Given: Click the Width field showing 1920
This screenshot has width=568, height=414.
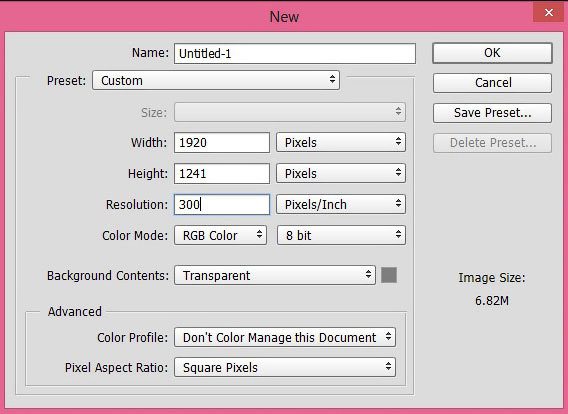Looking at the screenshot, I should click(x=222, y=142).
